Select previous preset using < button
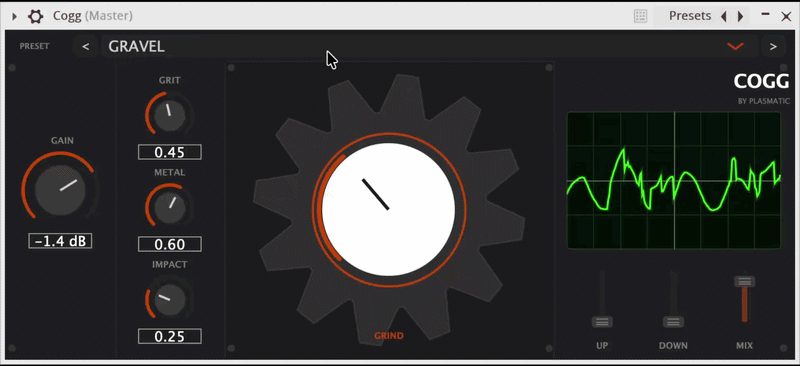 [x=86, y=46]
